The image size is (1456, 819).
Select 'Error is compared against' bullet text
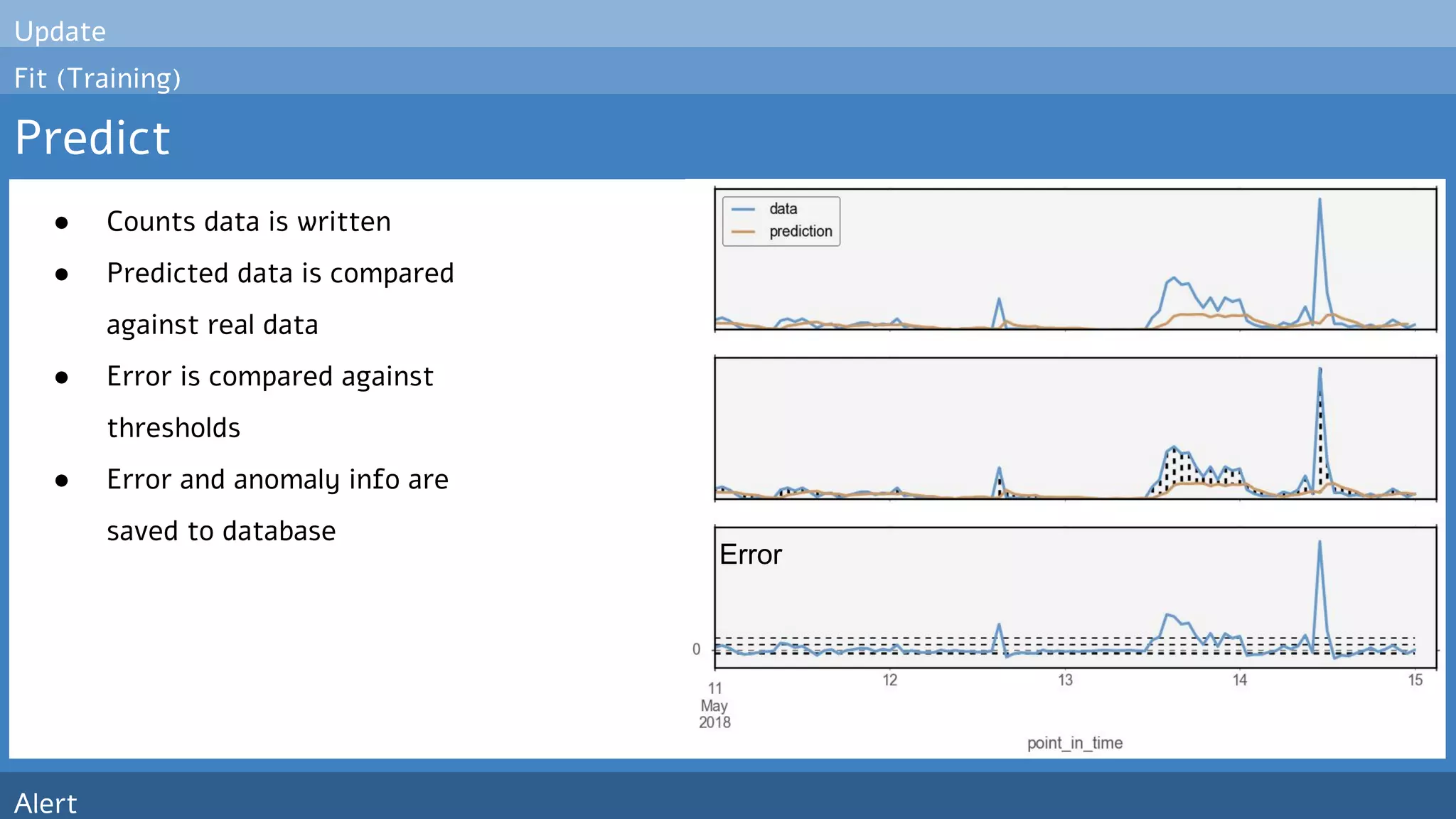(270, 377)
